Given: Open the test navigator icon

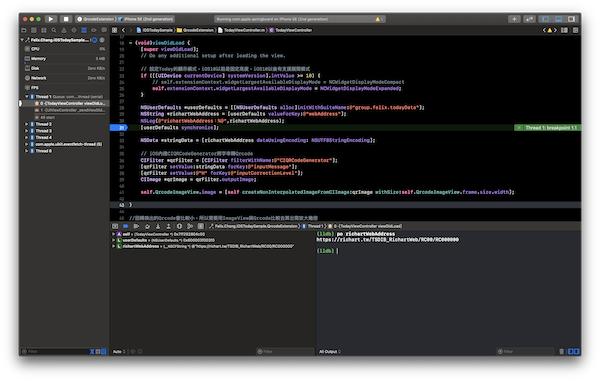Looking at the screenshot, I should tap(74, 30).
